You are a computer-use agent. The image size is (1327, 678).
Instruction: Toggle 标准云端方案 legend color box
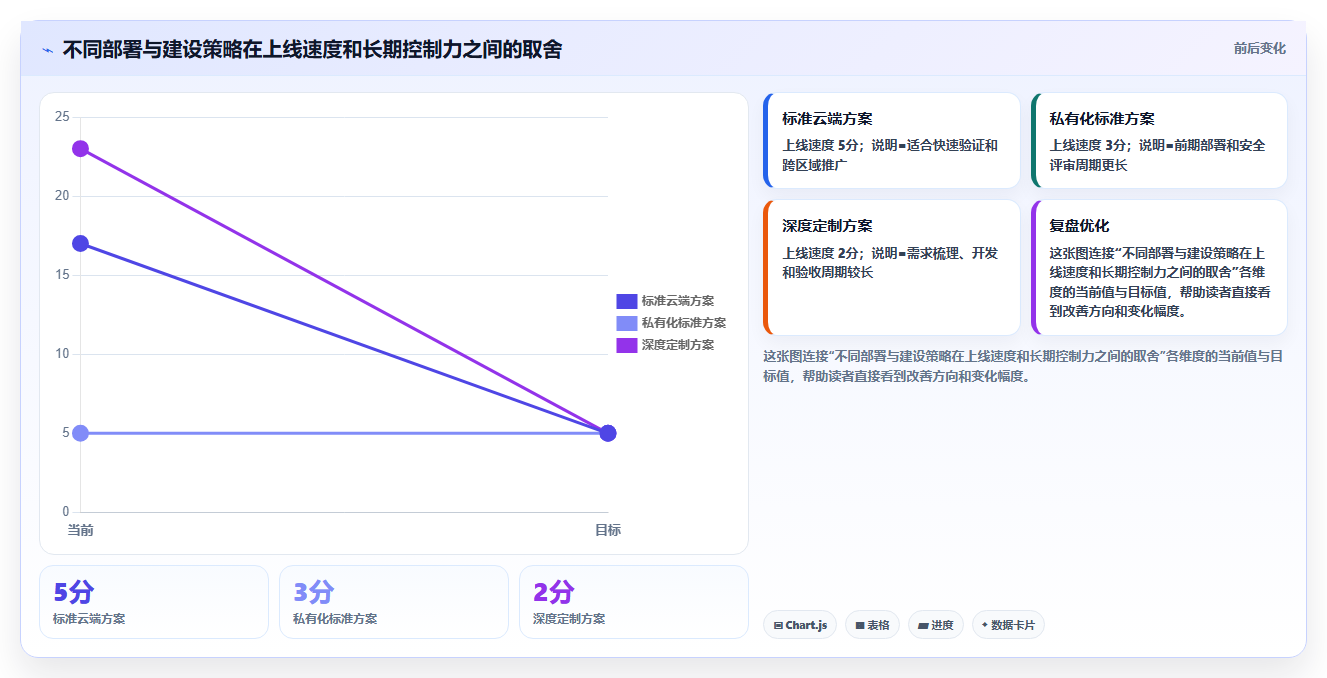(626, 301)
